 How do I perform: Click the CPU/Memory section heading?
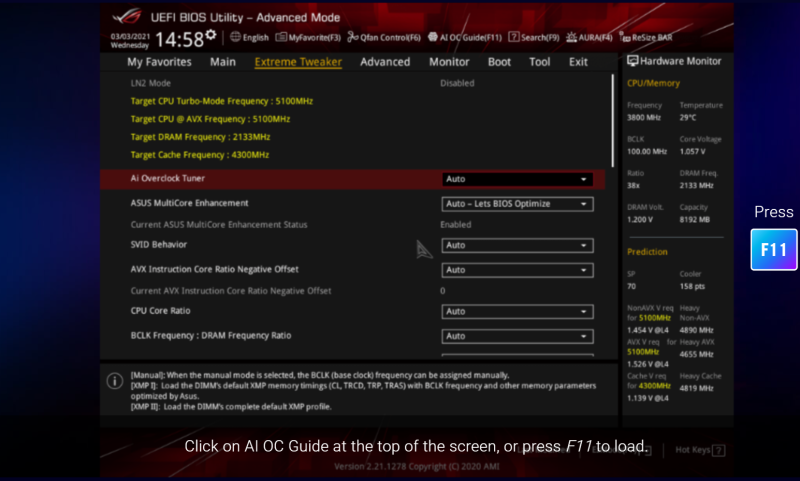point(654,83)
